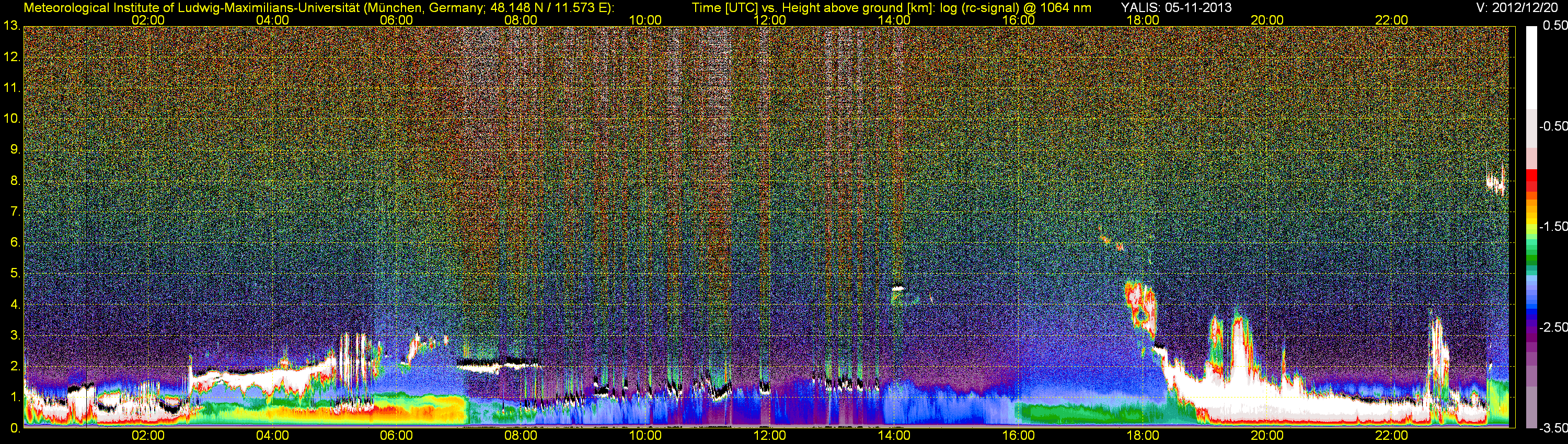This screenshot has height=444, width=1568.
Task: Click the 6 km height axis label
Action: coord(15,242)
